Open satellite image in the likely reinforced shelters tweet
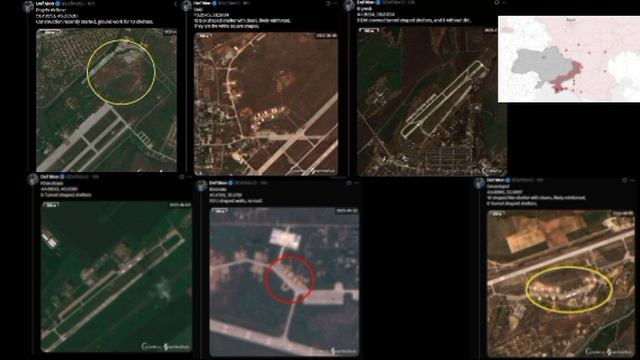 560,284
